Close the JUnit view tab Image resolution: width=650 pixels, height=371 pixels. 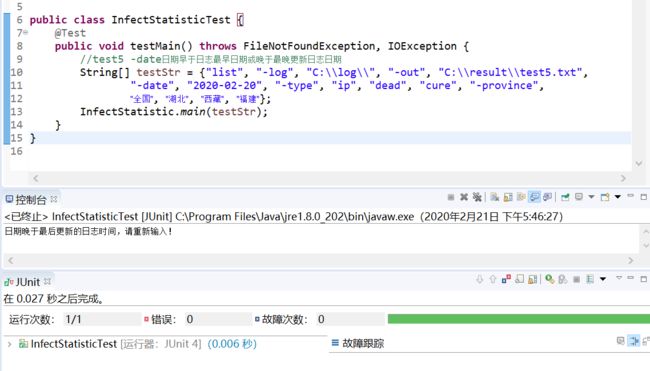48,281
